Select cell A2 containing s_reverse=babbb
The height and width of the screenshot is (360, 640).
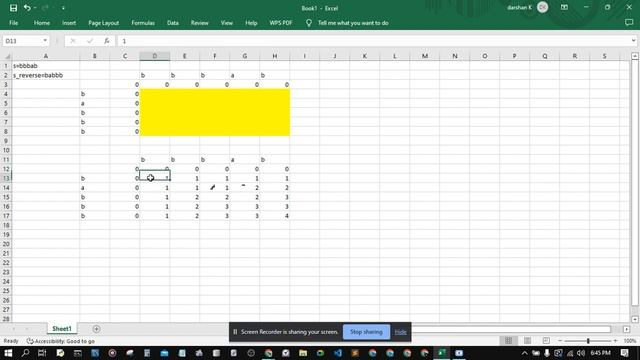pos(46,75)
